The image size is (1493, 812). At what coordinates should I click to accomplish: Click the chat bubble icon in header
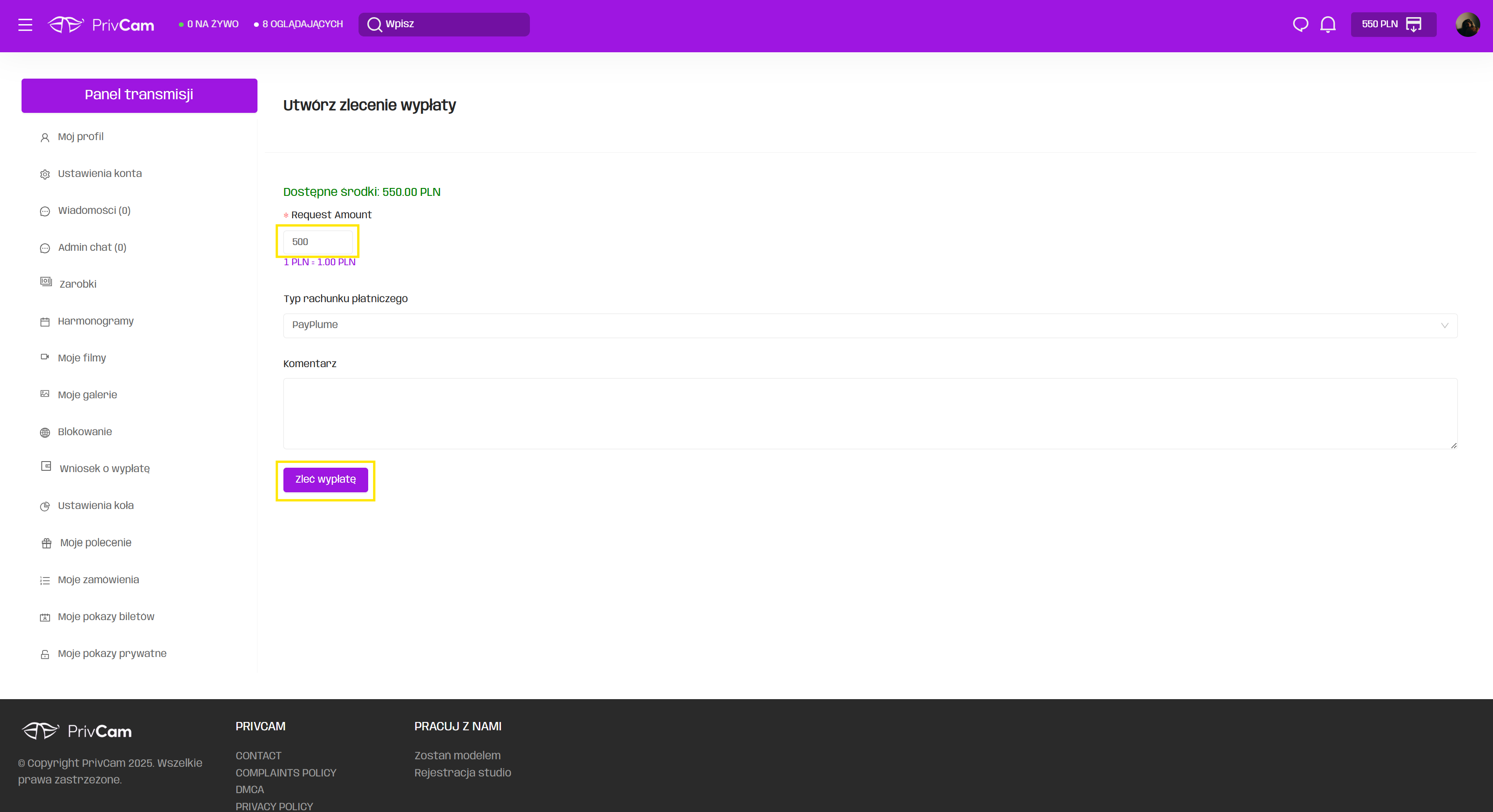tap(1301, 24)
